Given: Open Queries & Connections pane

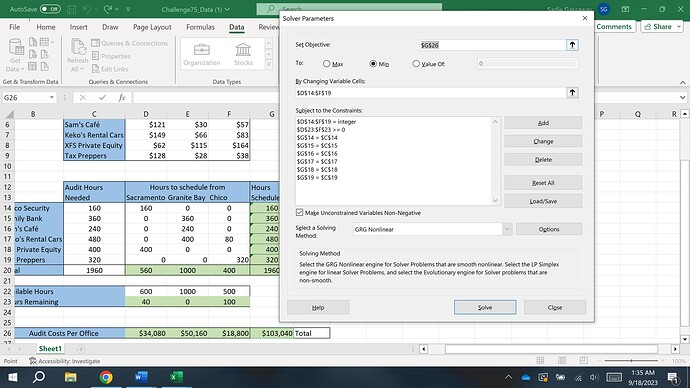Looking at the screenshot, I should (129, 43).
